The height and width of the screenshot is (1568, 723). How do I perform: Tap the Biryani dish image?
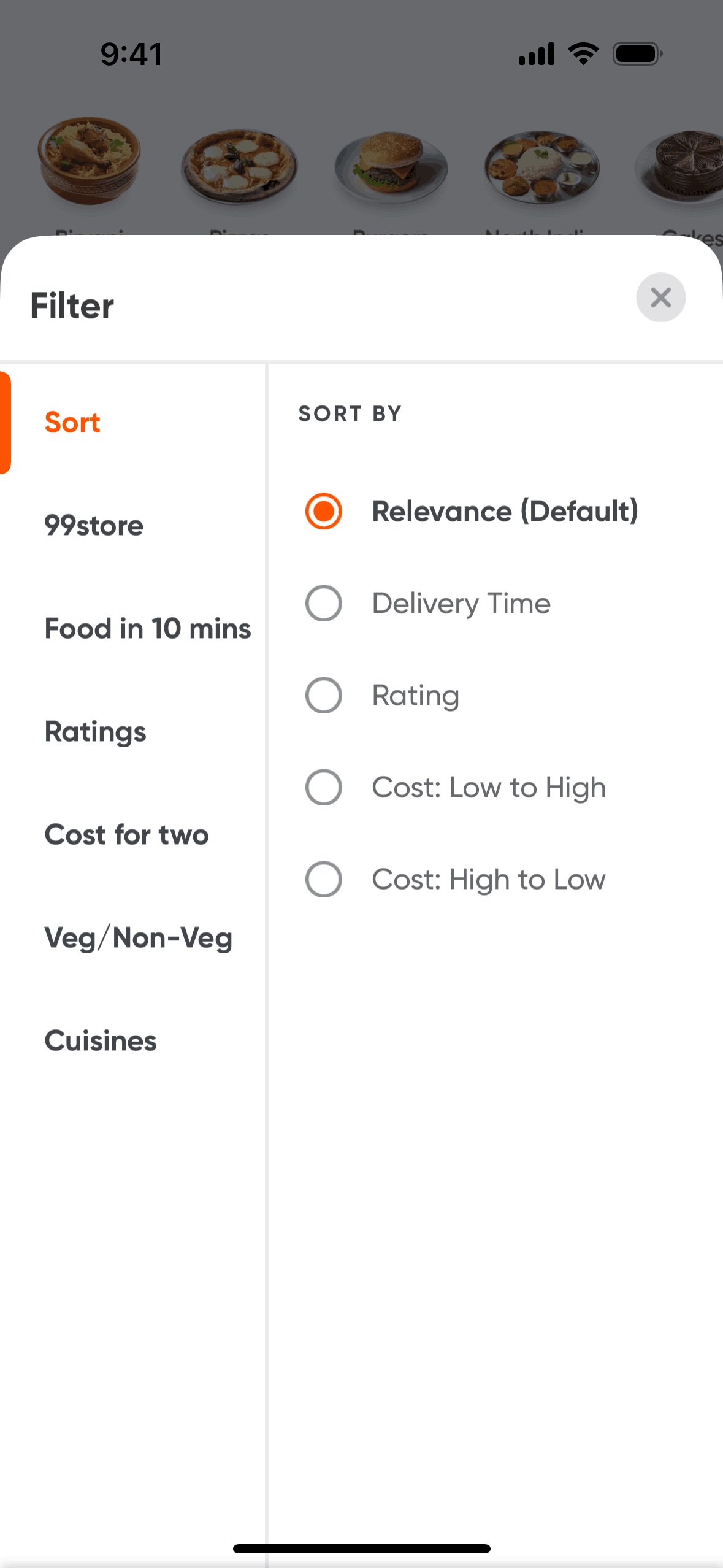90,159
